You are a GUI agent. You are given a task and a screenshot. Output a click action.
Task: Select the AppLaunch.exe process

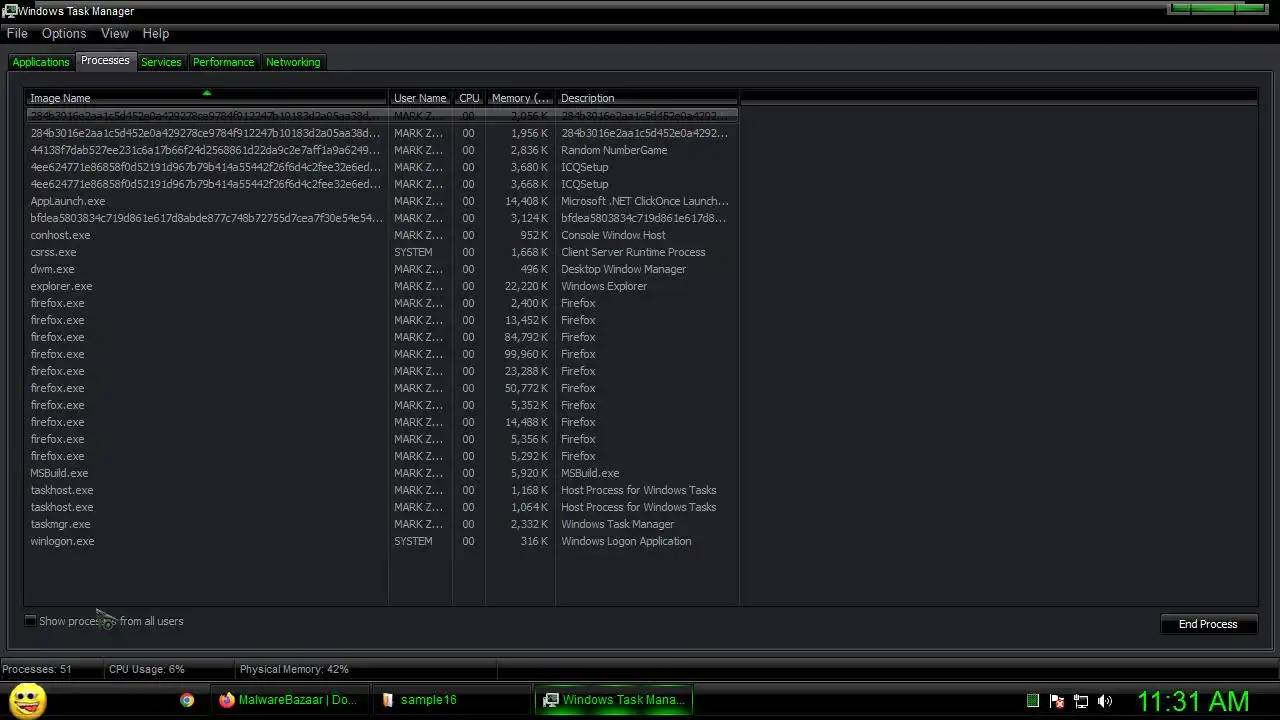(x=68, y=201)
